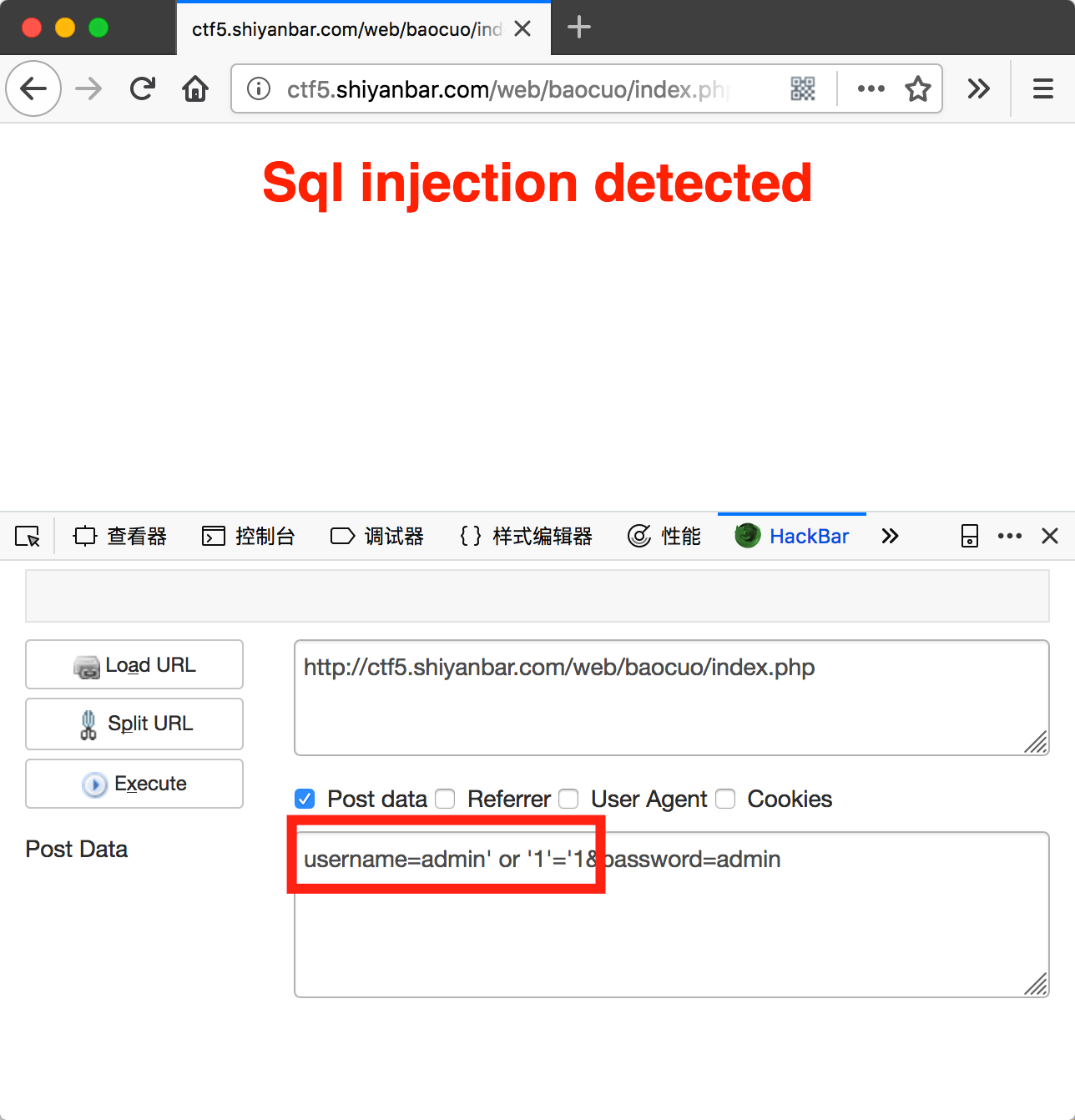1075x1120 pixels.
Task: Reload the current page
Action: (x=143, y=88)
